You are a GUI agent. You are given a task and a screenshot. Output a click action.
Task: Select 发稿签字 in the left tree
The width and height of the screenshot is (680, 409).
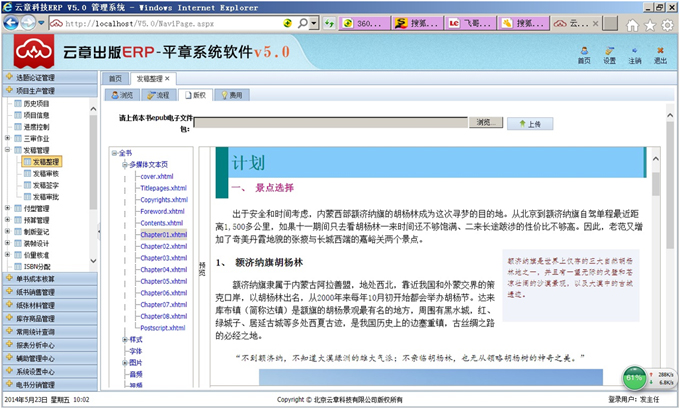46,185
